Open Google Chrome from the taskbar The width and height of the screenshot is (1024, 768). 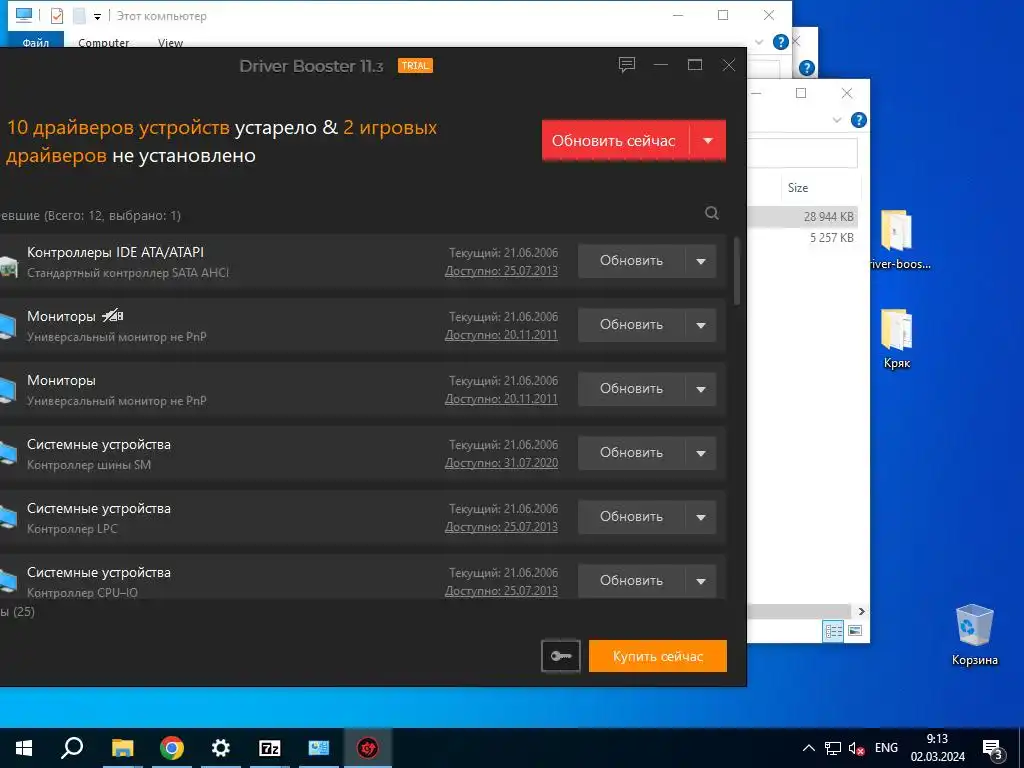172,748
